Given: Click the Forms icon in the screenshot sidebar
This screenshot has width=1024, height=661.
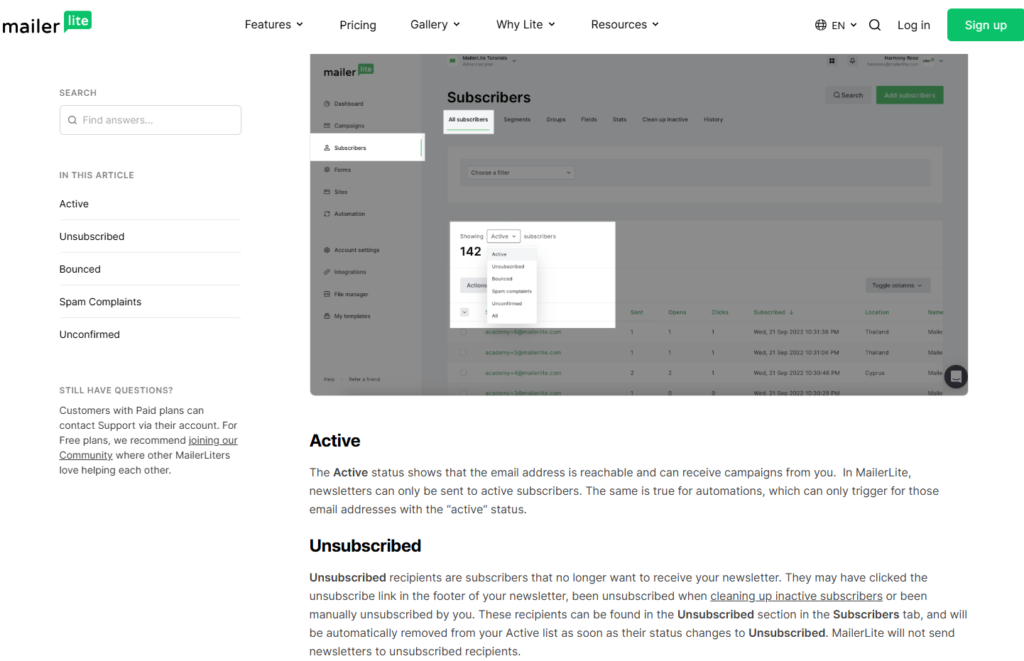Looking at the screenshot, I should [x=327, y=170].
